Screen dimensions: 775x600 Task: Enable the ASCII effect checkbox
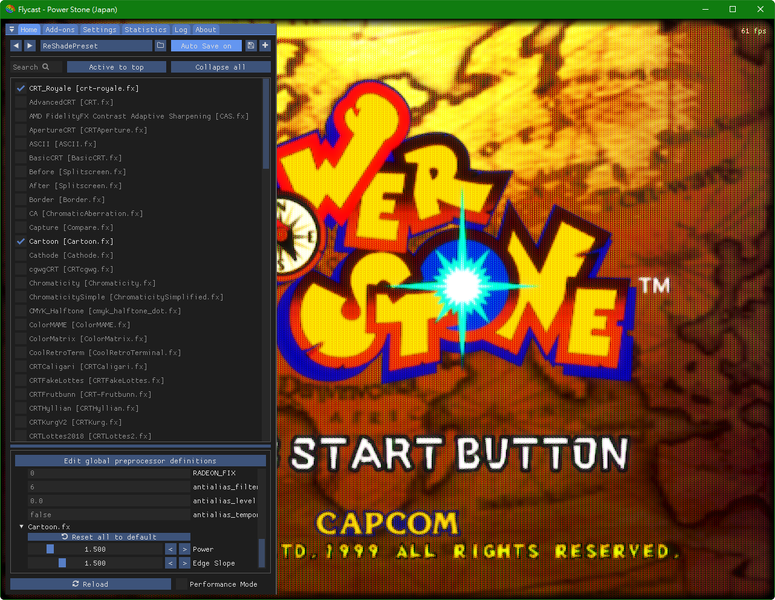point(20,144)
